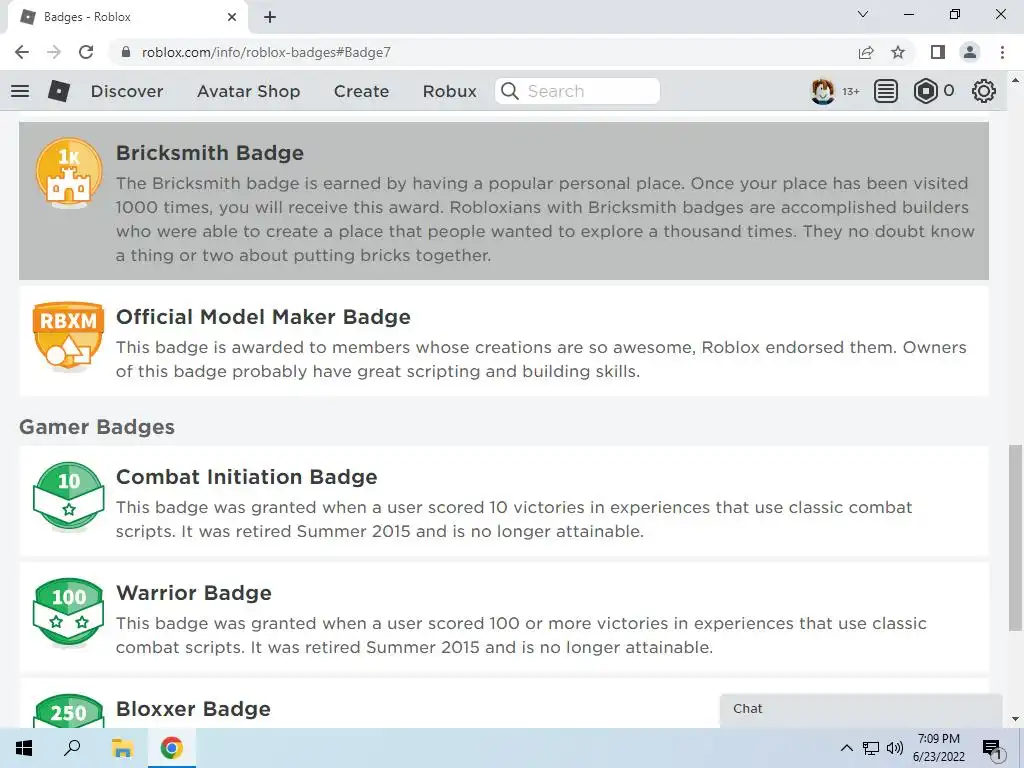Open a new Chrome tab
Image resolution: width=1024 pixels, height=768 pixels.
[x=270, y=17]
